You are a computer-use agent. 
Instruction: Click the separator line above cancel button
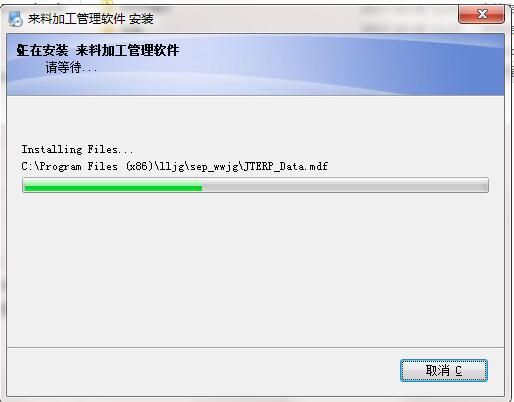pos(255,347)
